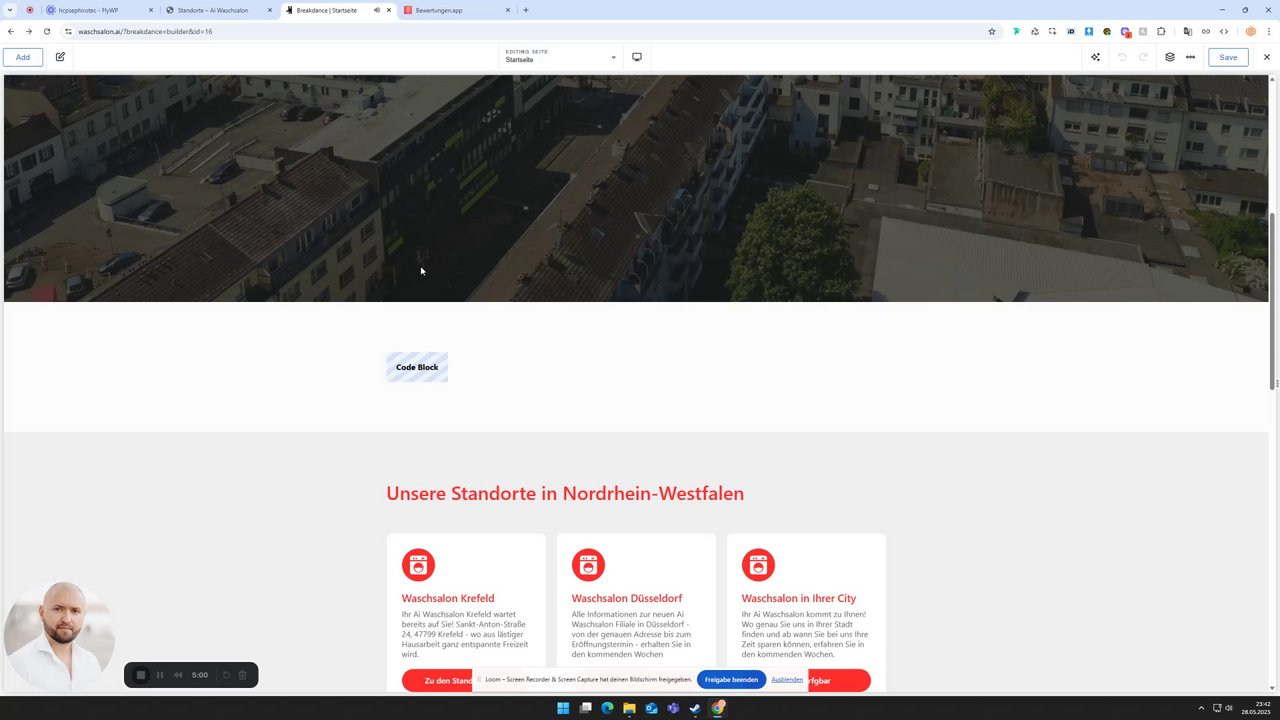The height and width of the screenshot is (720, 1280).
Task: Switch to the Standorte – Ai Waschsalon tab
Action: point(218,10)
